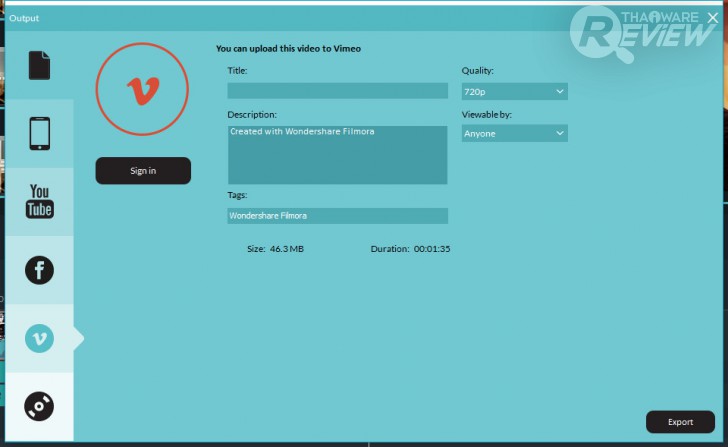Edit the Description text box

(338, 155)
